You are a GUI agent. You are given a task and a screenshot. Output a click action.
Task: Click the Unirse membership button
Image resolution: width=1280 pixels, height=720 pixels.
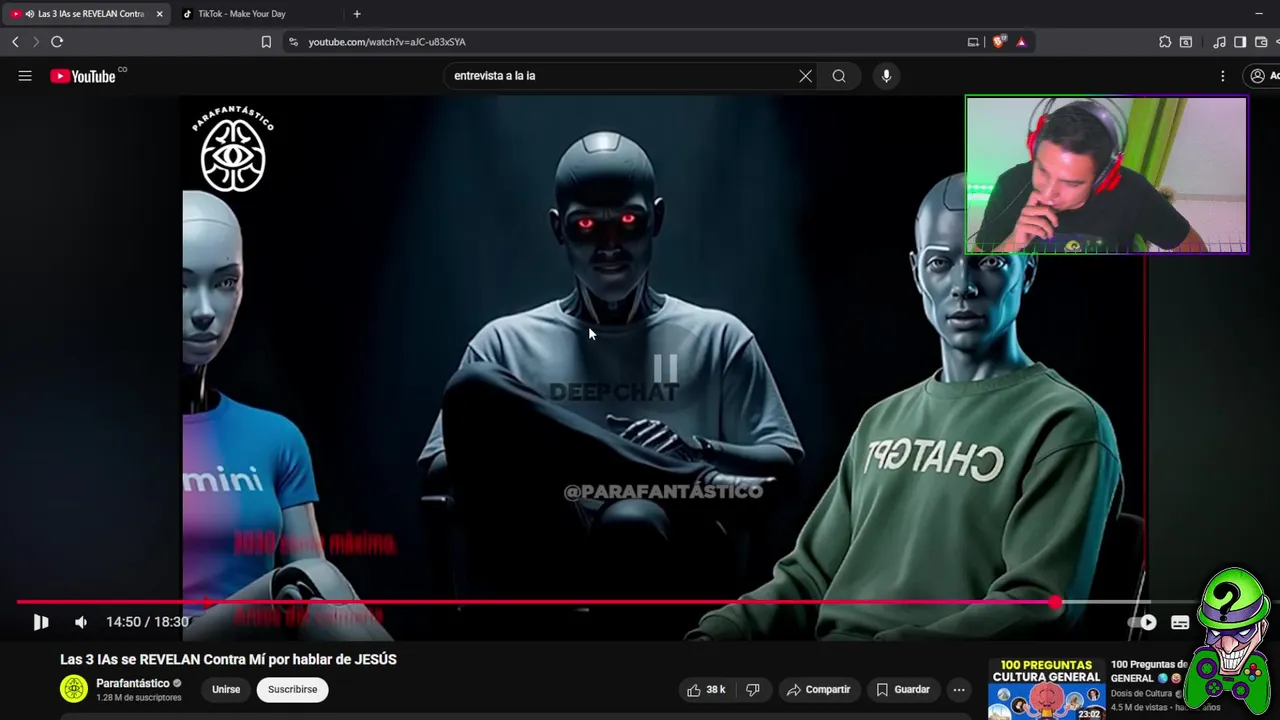226,689
